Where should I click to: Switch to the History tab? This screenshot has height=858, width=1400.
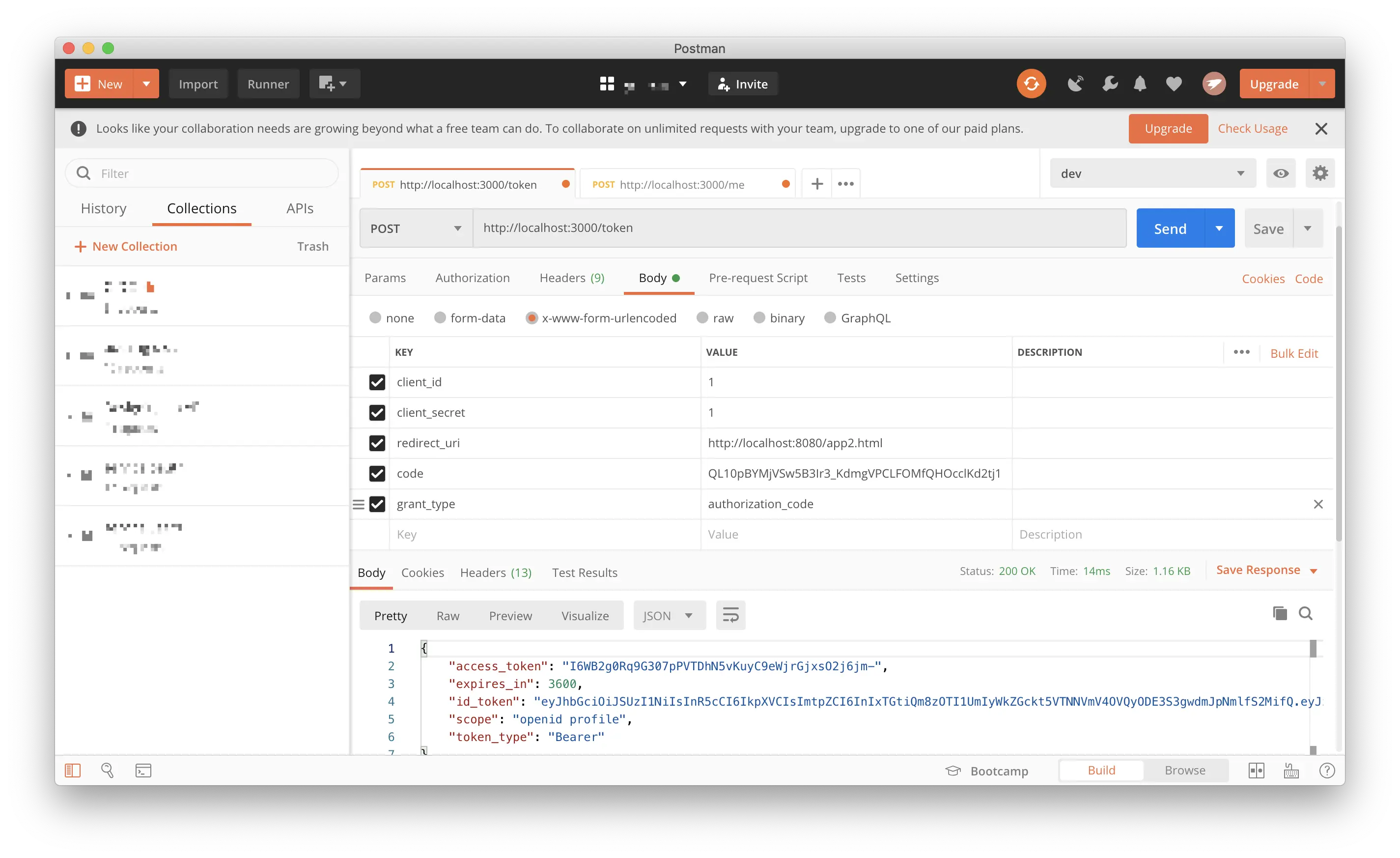pos(104,208)
